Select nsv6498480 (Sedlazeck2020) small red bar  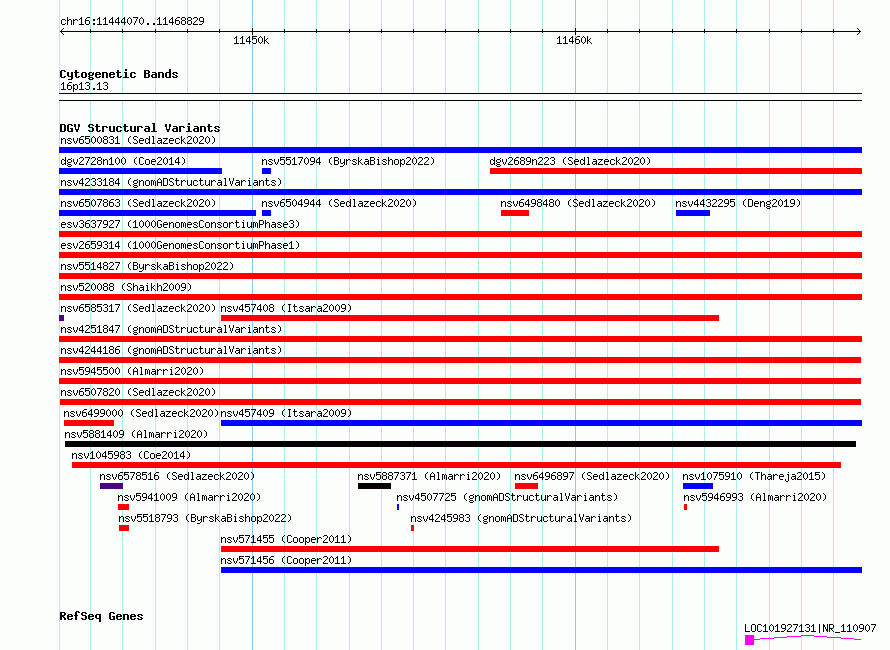pos(515,213)
